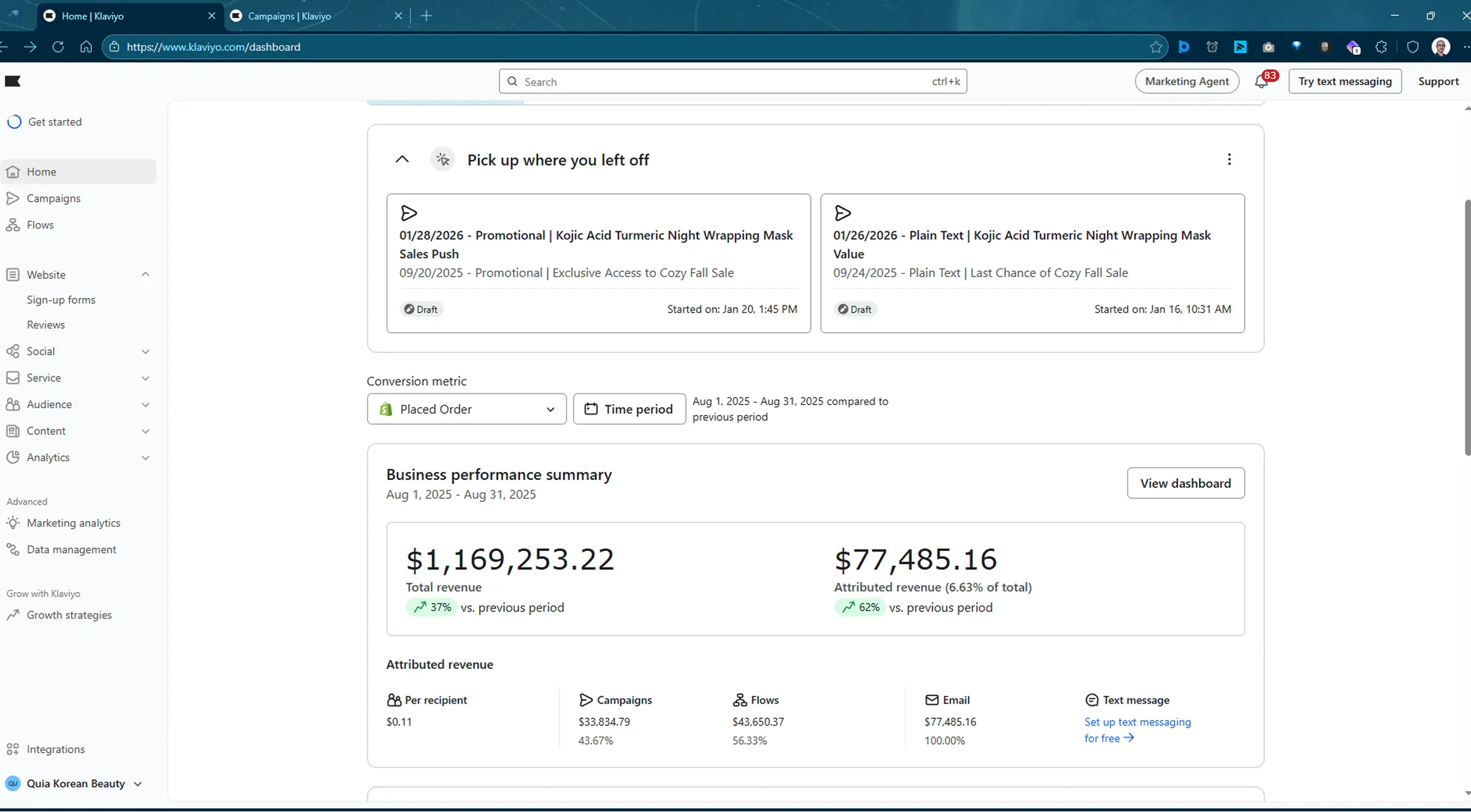Click the 37% vs. previous period badge
Viewport: 1471px width, 812px height.
(431, 607)
